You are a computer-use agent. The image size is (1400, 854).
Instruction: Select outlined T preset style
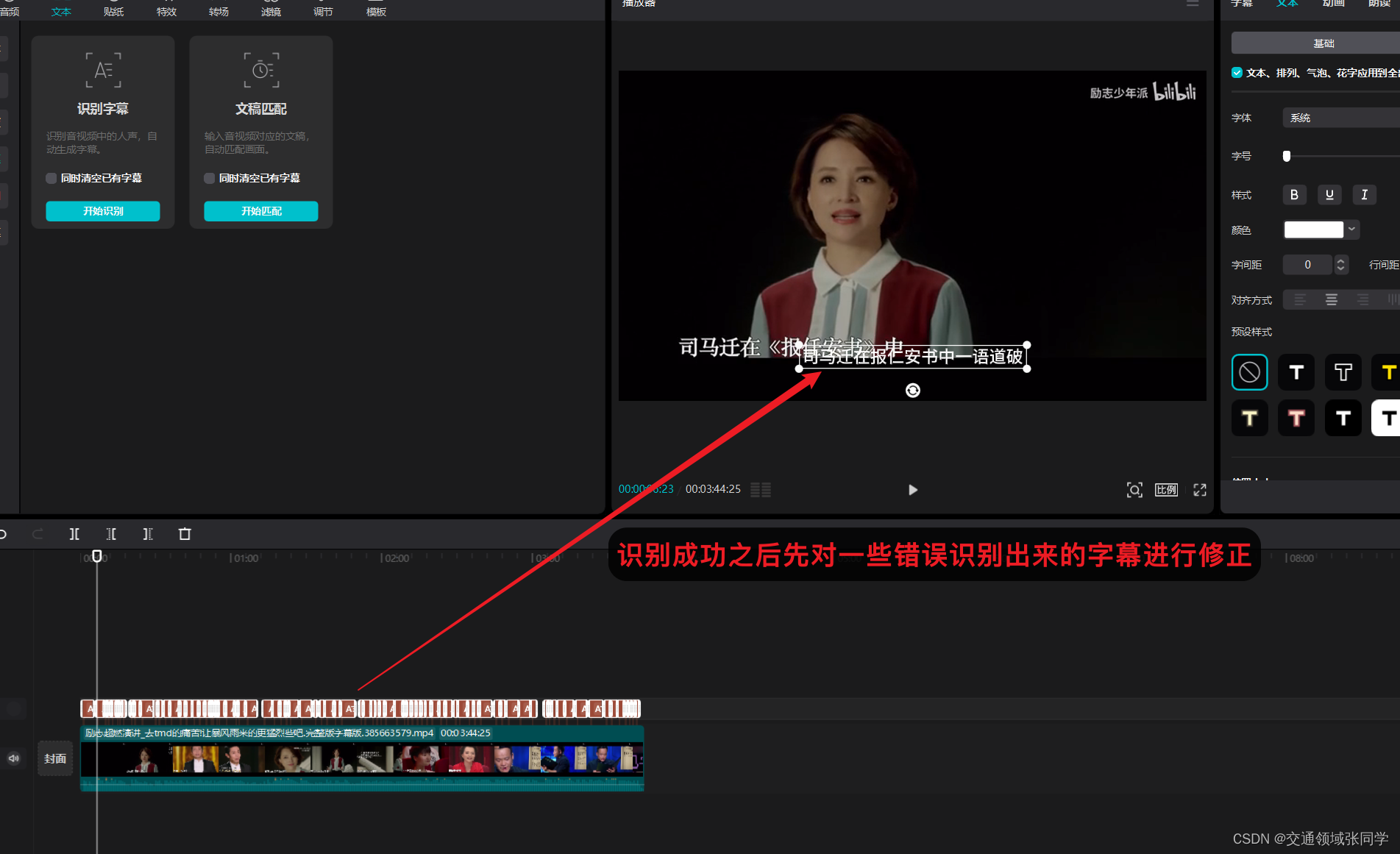coord(1343,372)
